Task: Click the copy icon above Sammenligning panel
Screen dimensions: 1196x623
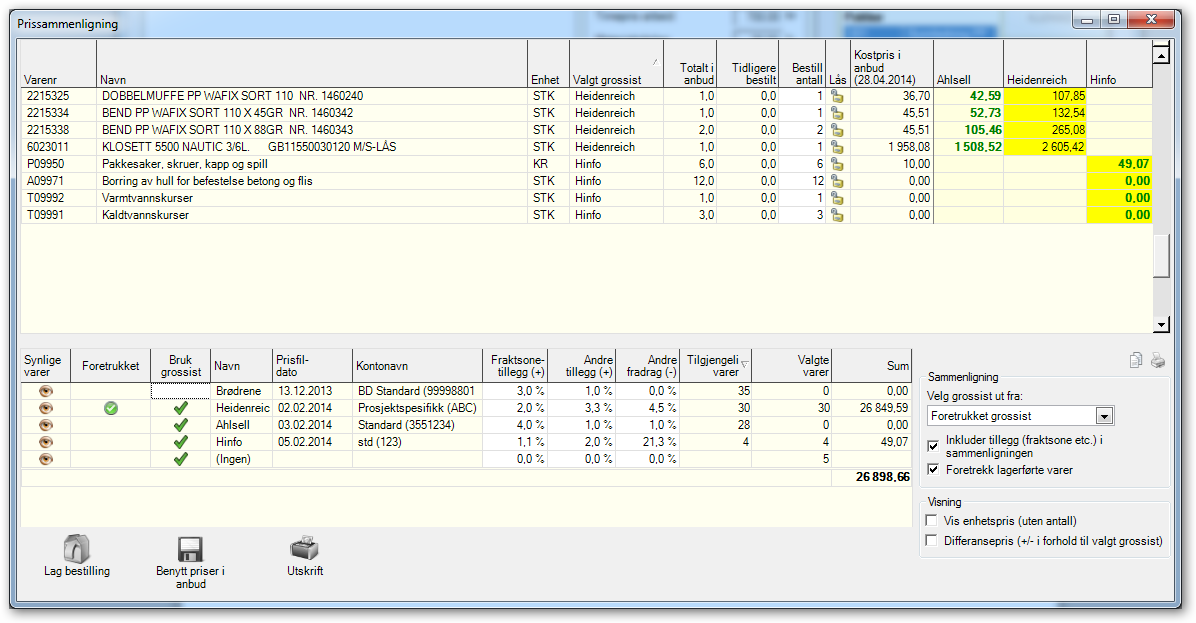Action: click(x=1136, y=360)
